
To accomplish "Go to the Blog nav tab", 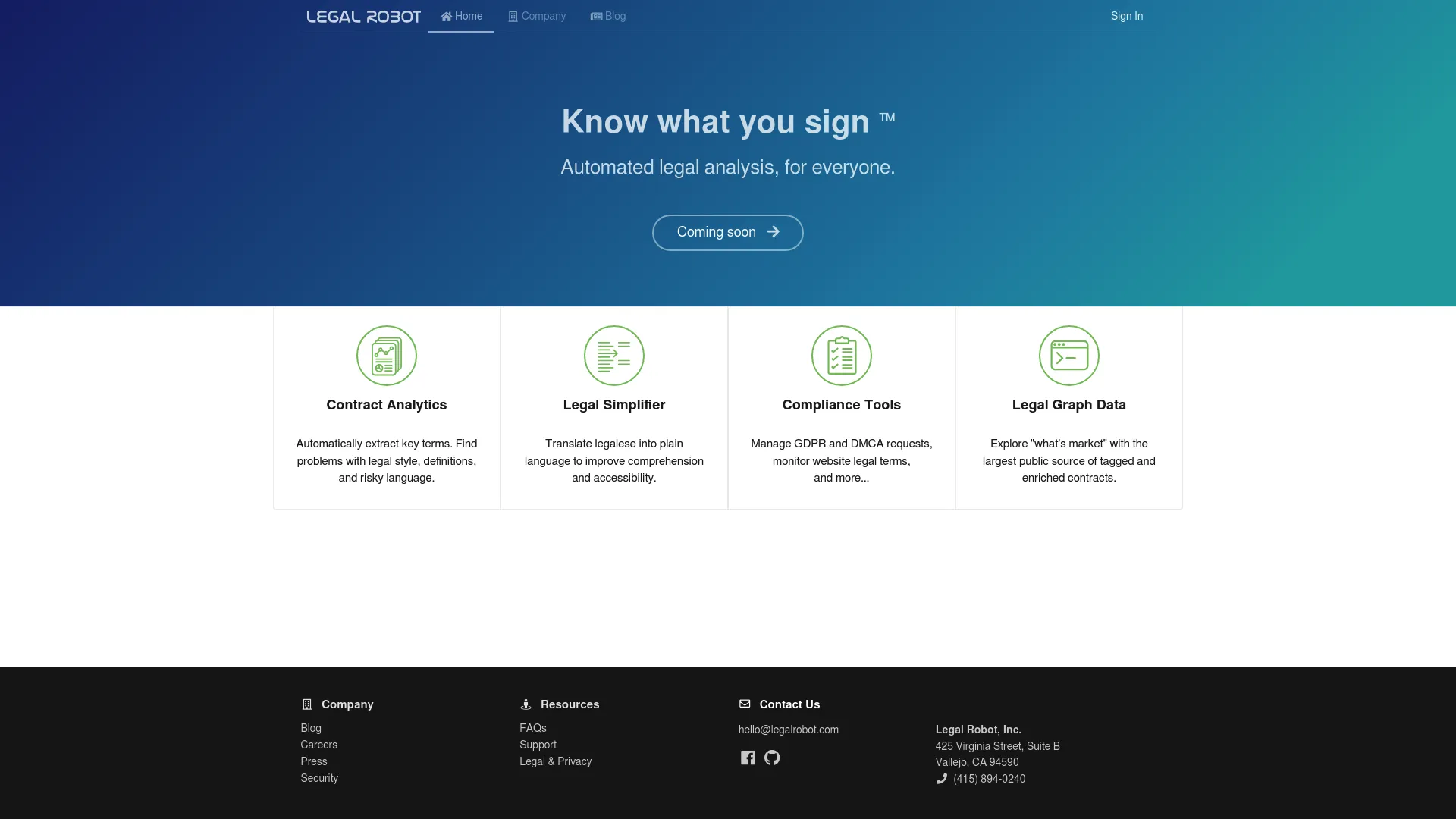I will (608, 16).
